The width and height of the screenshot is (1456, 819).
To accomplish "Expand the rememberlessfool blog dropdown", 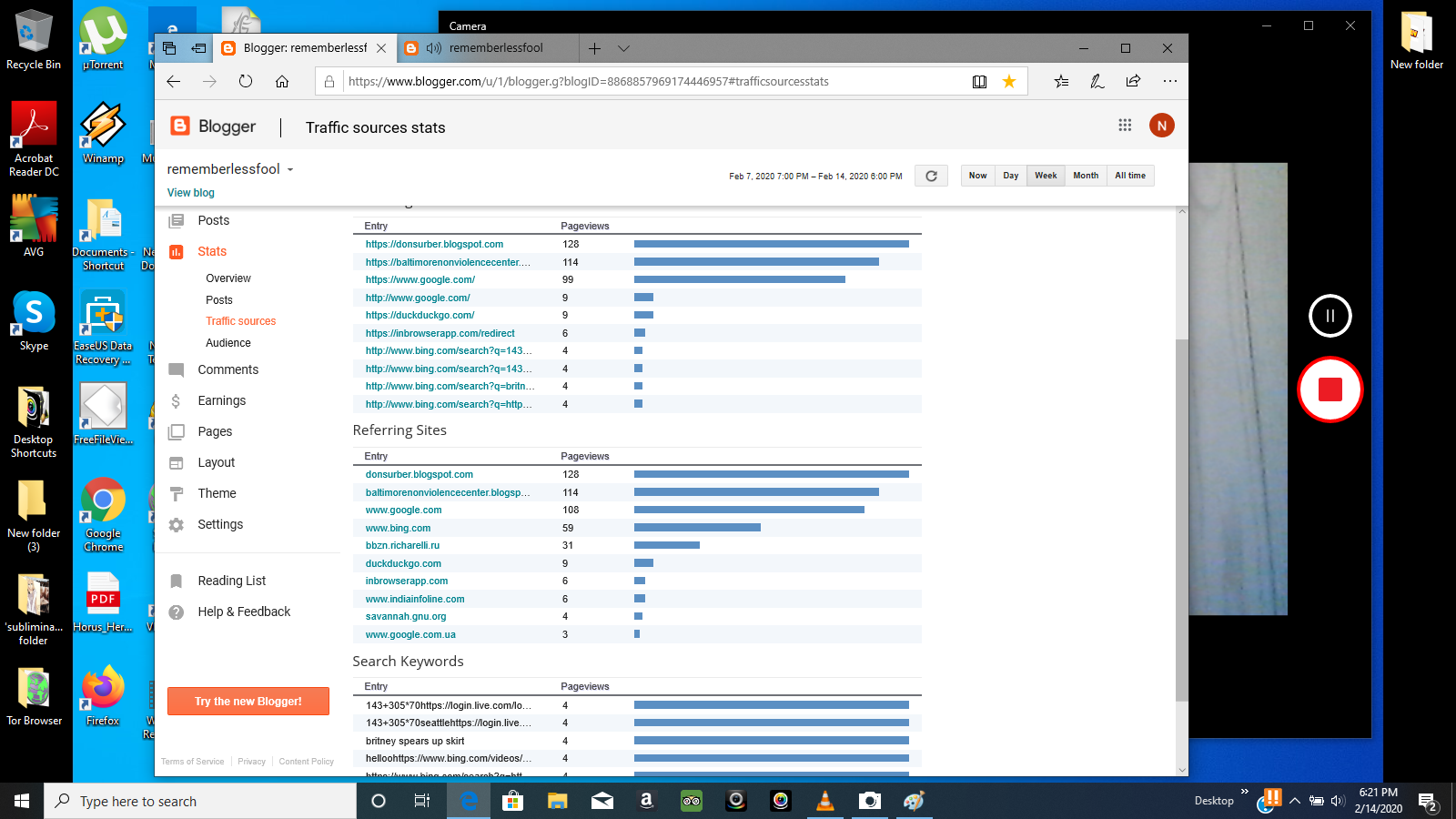I will click(x=290, y=170).
